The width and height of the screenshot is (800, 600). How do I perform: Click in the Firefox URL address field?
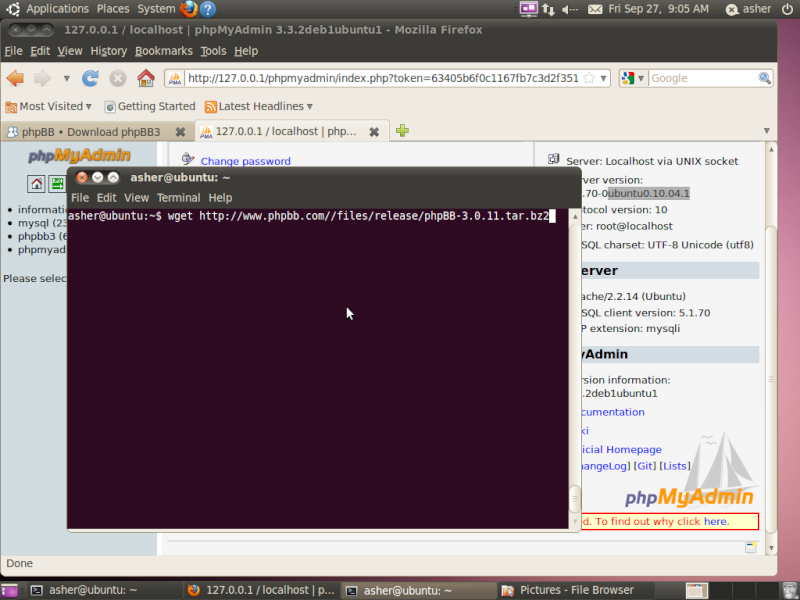[383, 78]
